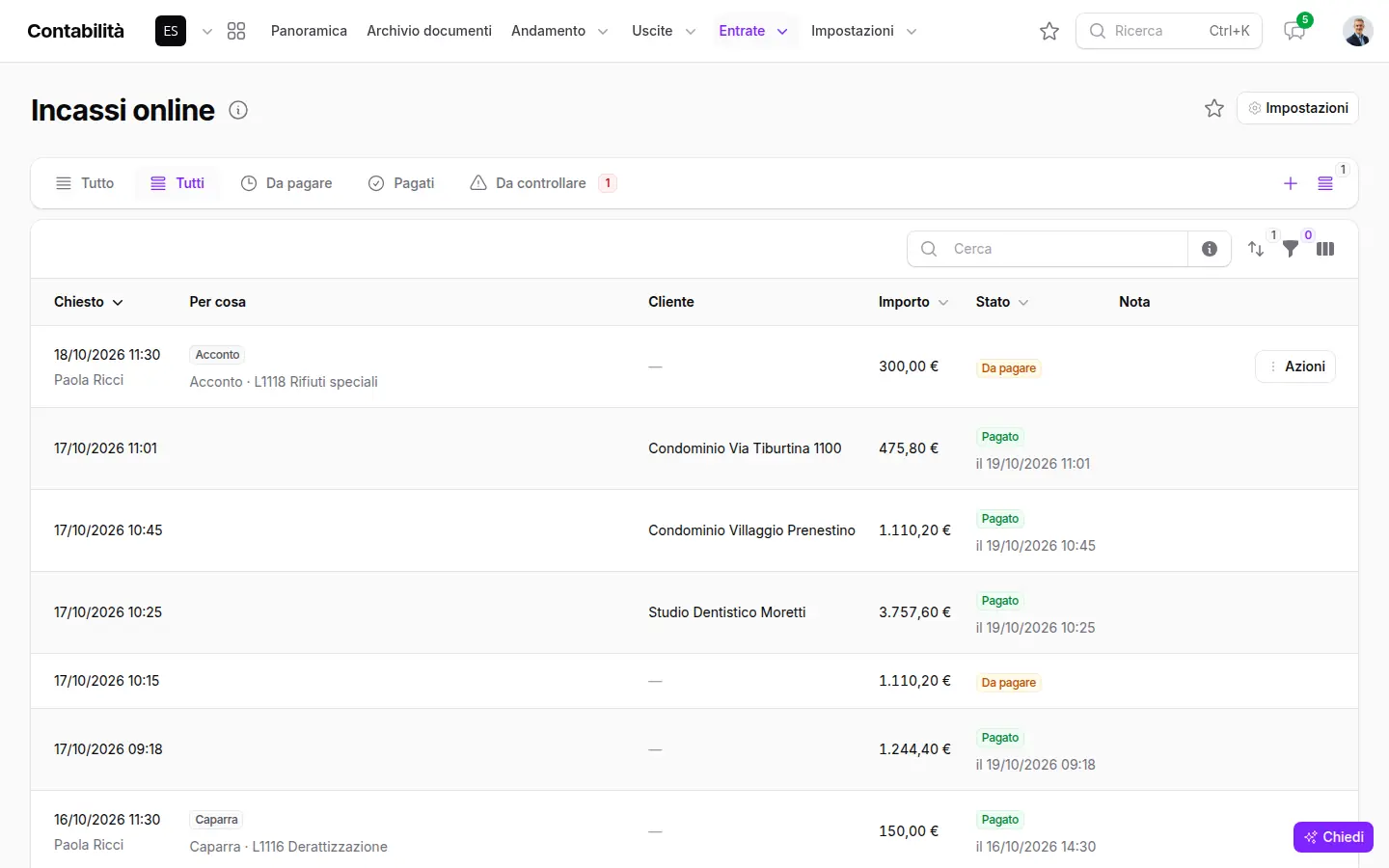Open the Da controllare tab

(543, 183)
